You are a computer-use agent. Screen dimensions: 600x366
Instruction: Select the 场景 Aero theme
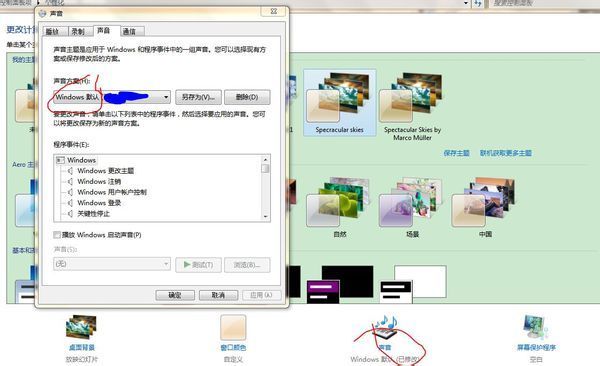click(411, 207)
